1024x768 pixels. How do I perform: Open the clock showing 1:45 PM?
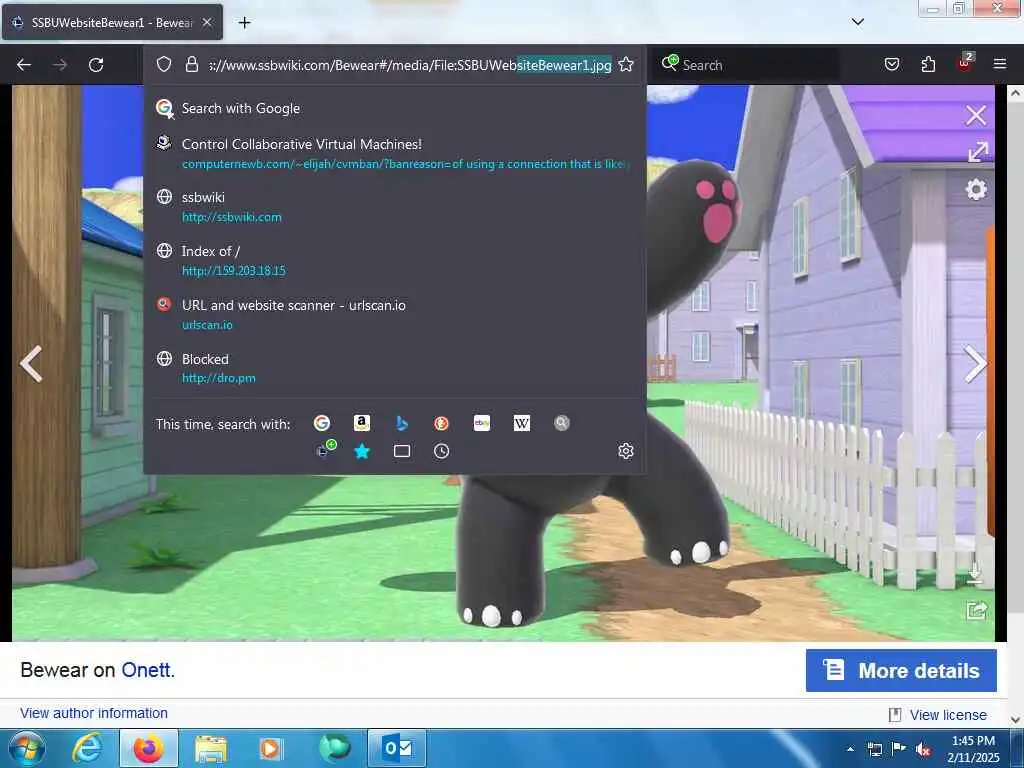pos(973,749)
